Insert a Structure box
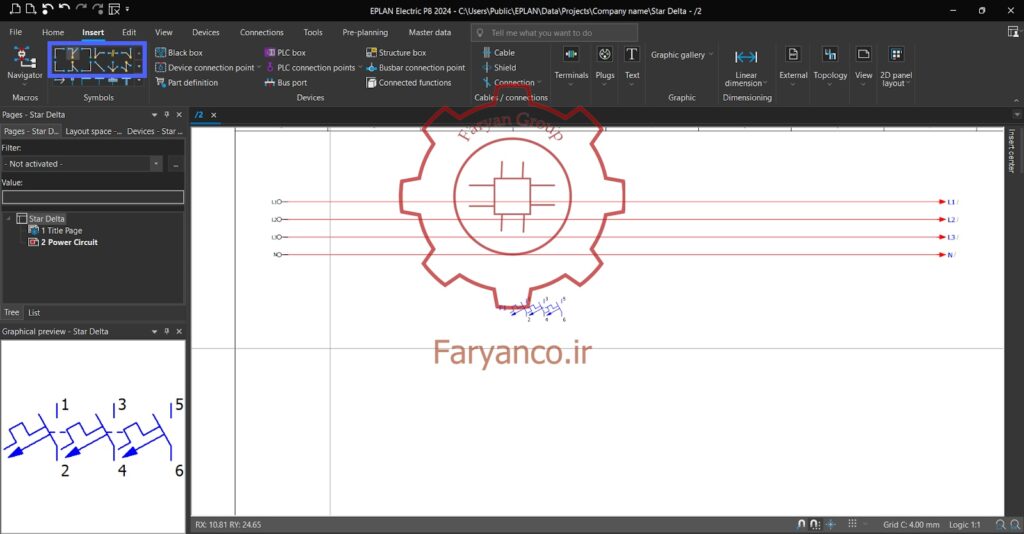The height and width of the screenshot is (534, 1024). [396, 52]
